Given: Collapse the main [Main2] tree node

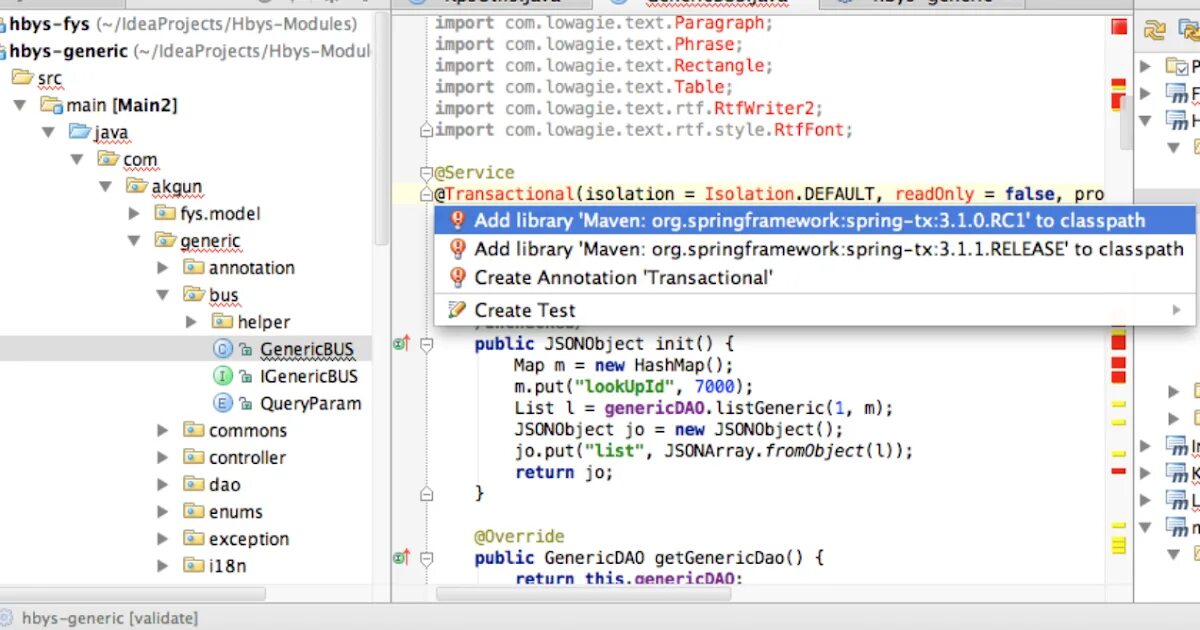Looking at the screenshot, I should coord(19,105).
